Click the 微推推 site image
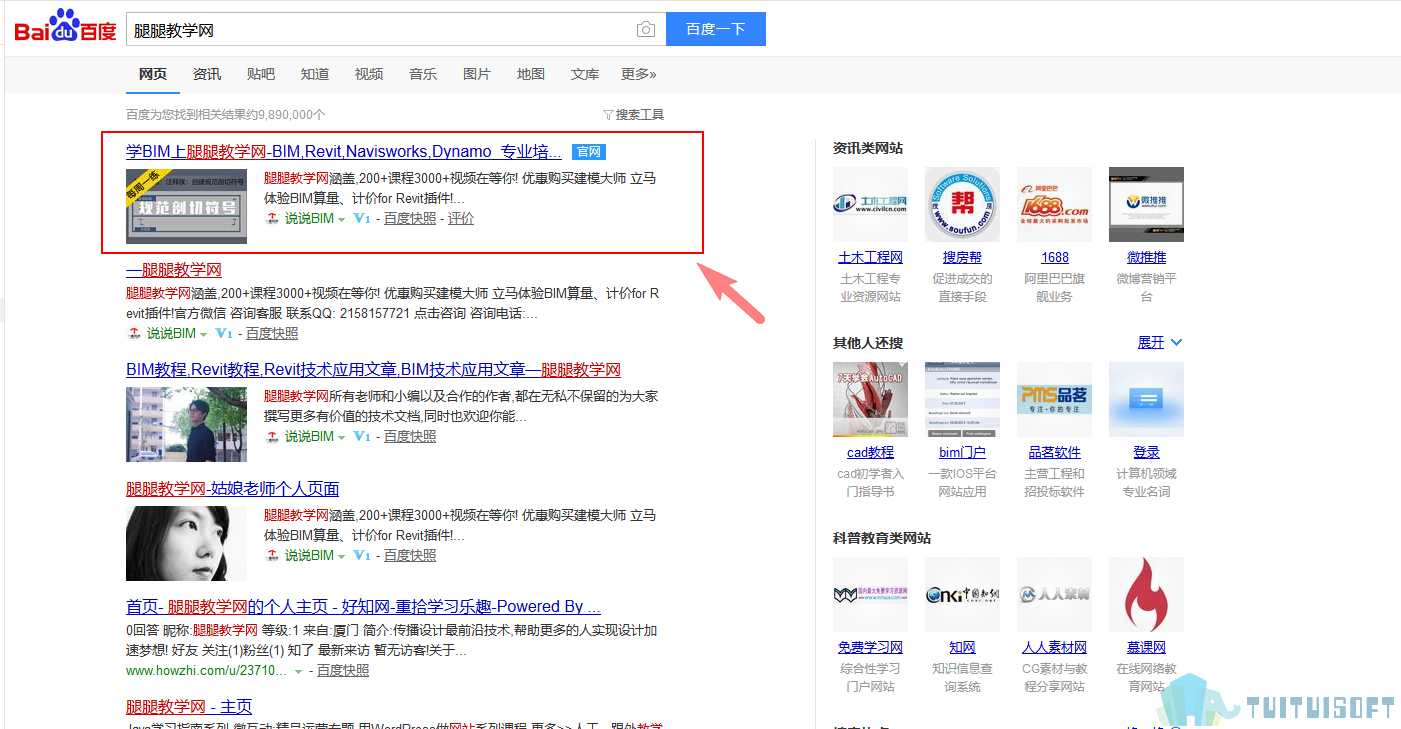The image size is (1401, 729). (1146, 204)
